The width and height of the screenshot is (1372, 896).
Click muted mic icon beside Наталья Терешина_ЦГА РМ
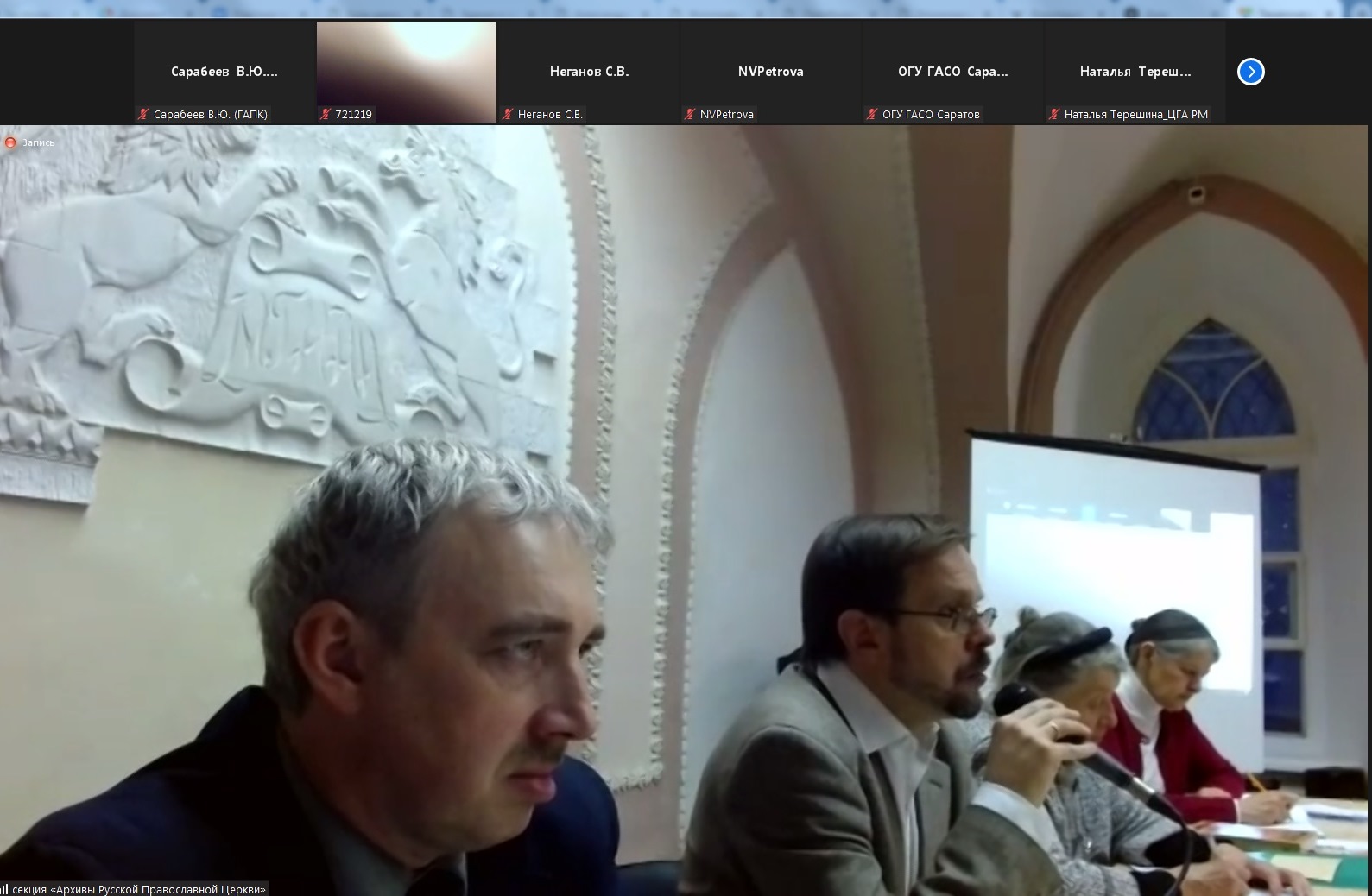[x=1054, y=114]
